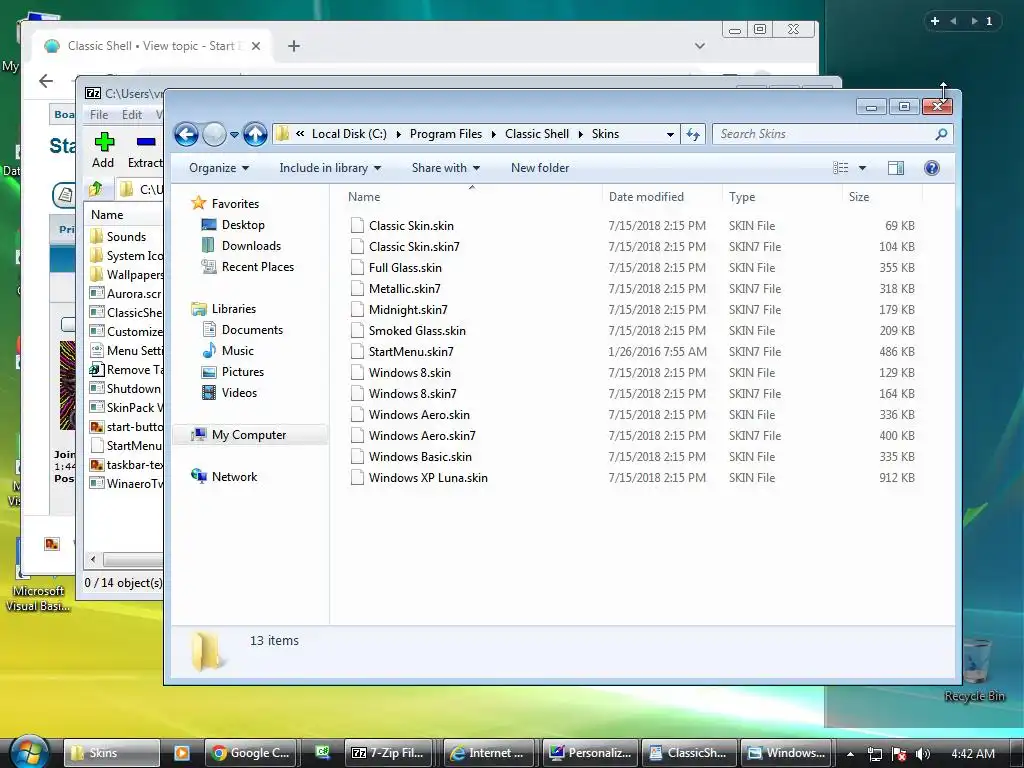Screen dimensions: 1024x768
Task: Select Wallpapers folder in 7-Zip window
Action: point(126,274)
